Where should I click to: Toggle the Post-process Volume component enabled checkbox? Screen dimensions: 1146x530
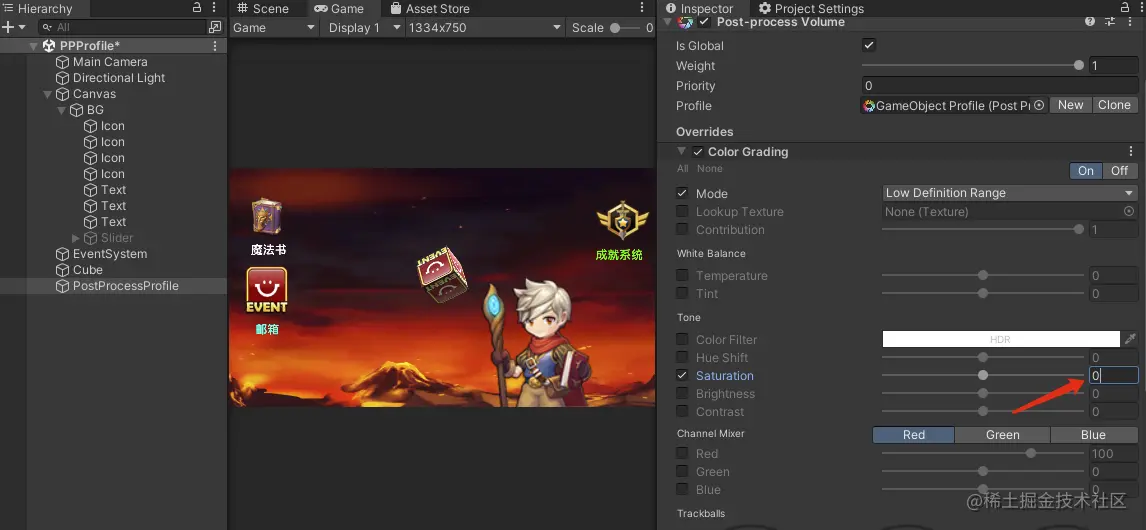705,22
